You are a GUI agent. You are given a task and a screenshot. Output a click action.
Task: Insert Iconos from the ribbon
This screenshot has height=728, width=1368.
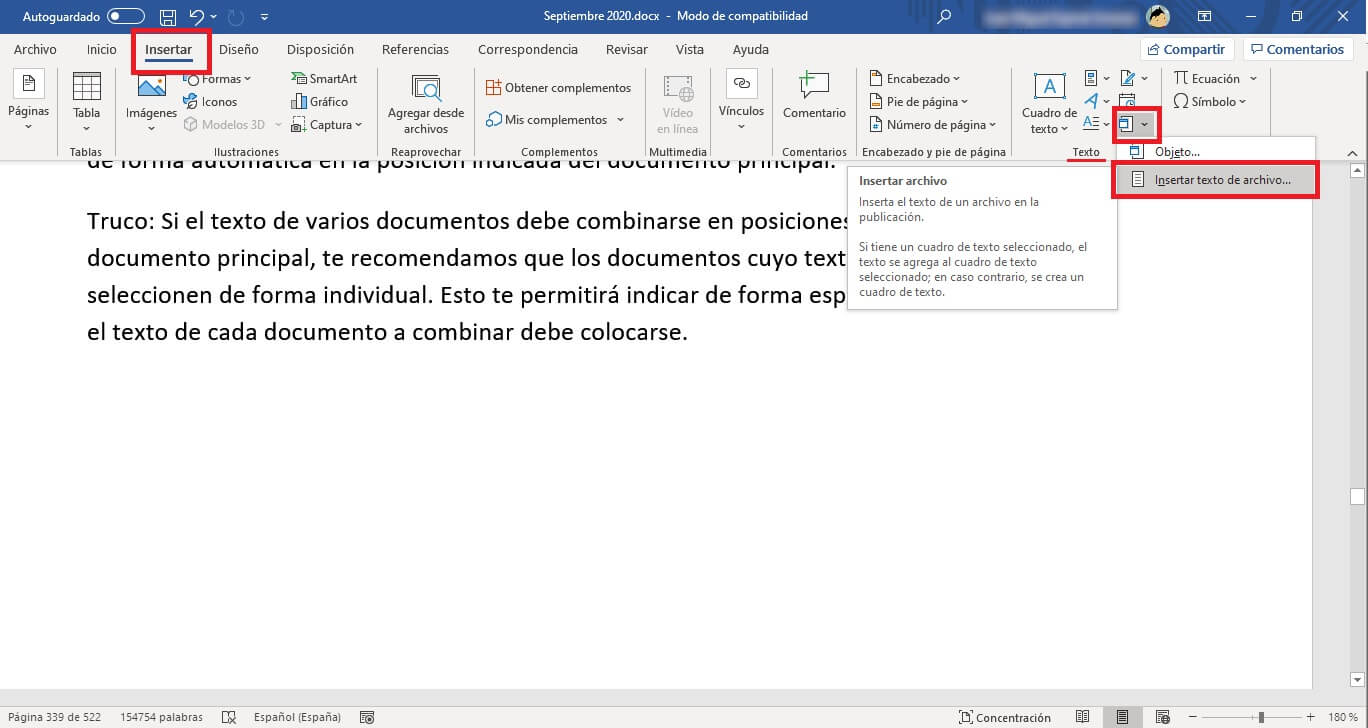click(211, 101)
